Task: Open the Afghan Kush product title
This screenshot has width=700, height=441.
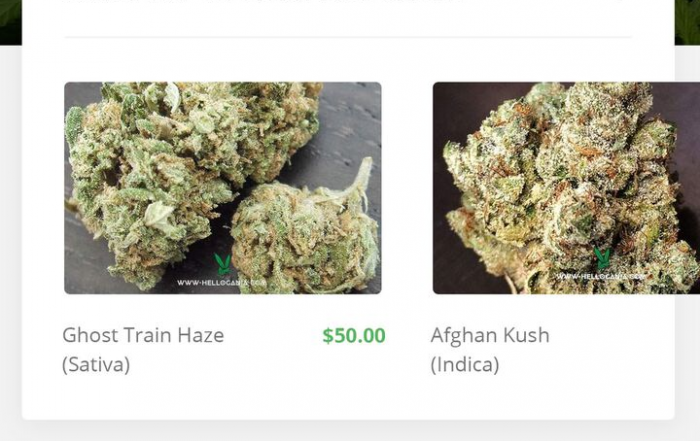Action: pos(490,335)
